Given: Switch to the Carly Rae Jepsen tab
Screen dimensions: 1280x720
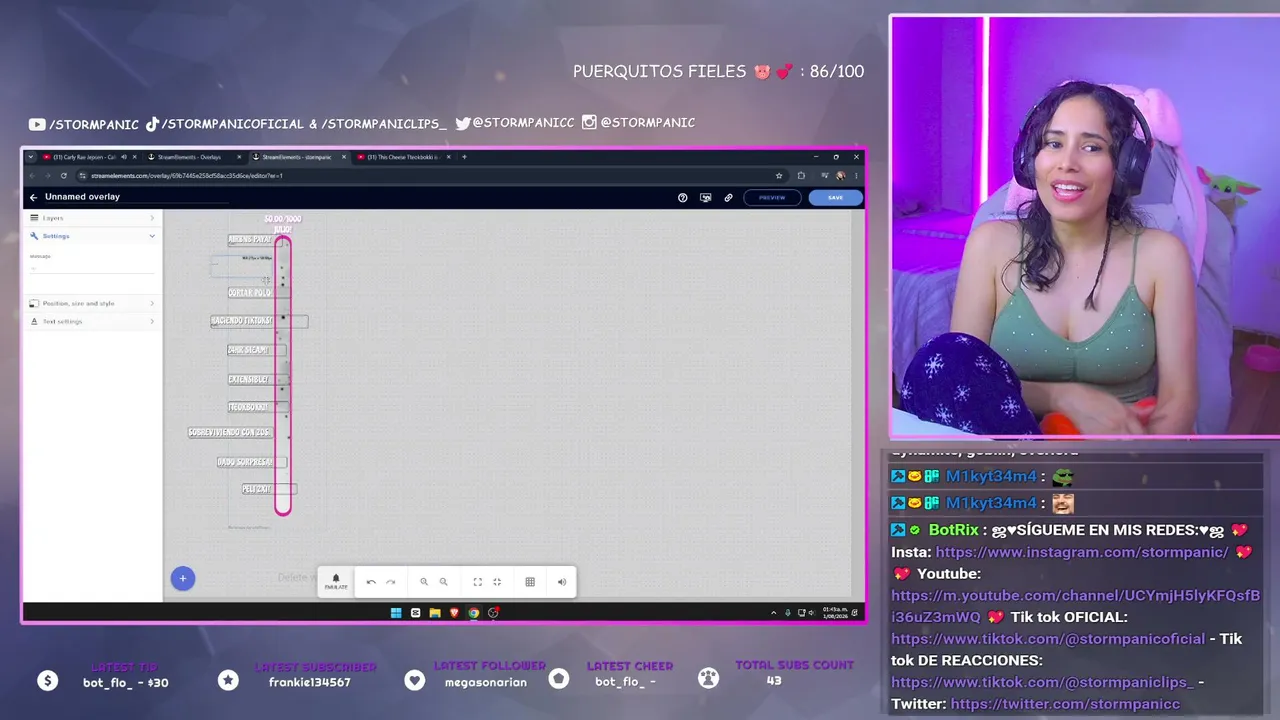Looking at the screenshot, I should [85, 157].
